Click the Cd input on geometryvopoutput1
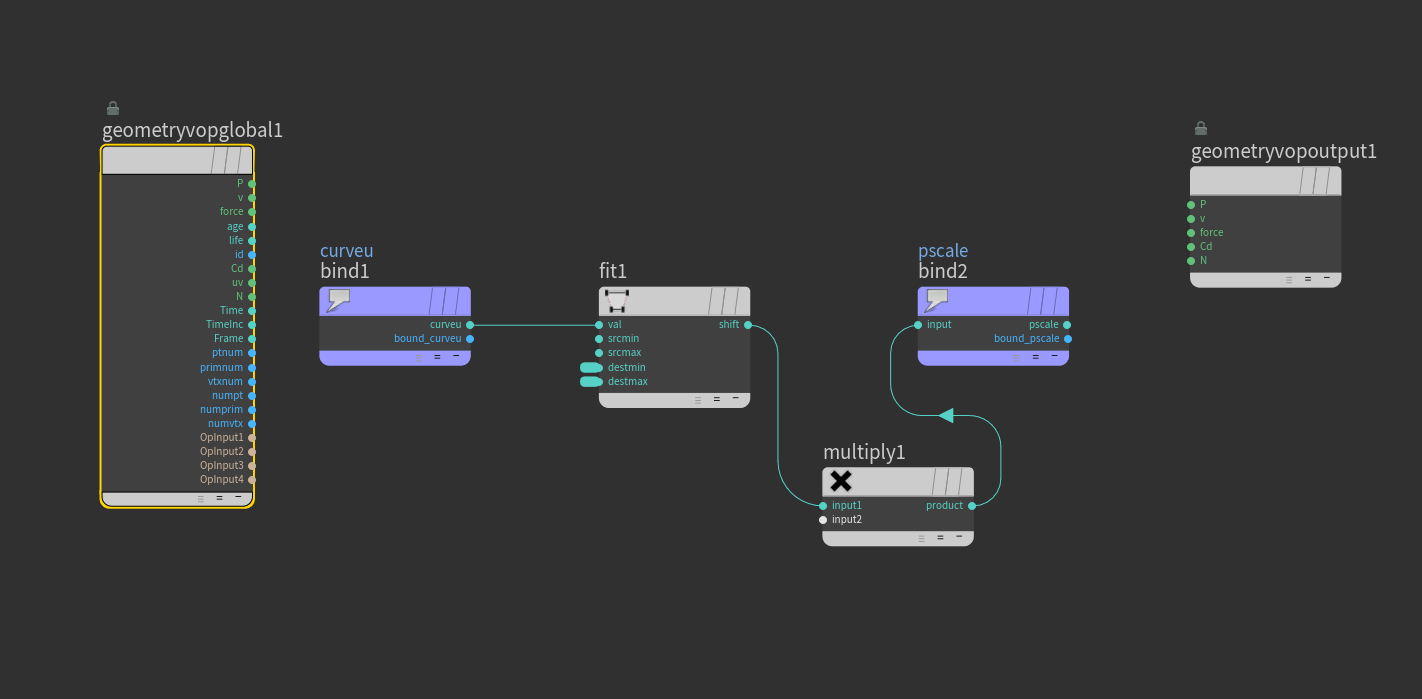Viewport: 1422px width, 699px height. tap(1191, 247)
